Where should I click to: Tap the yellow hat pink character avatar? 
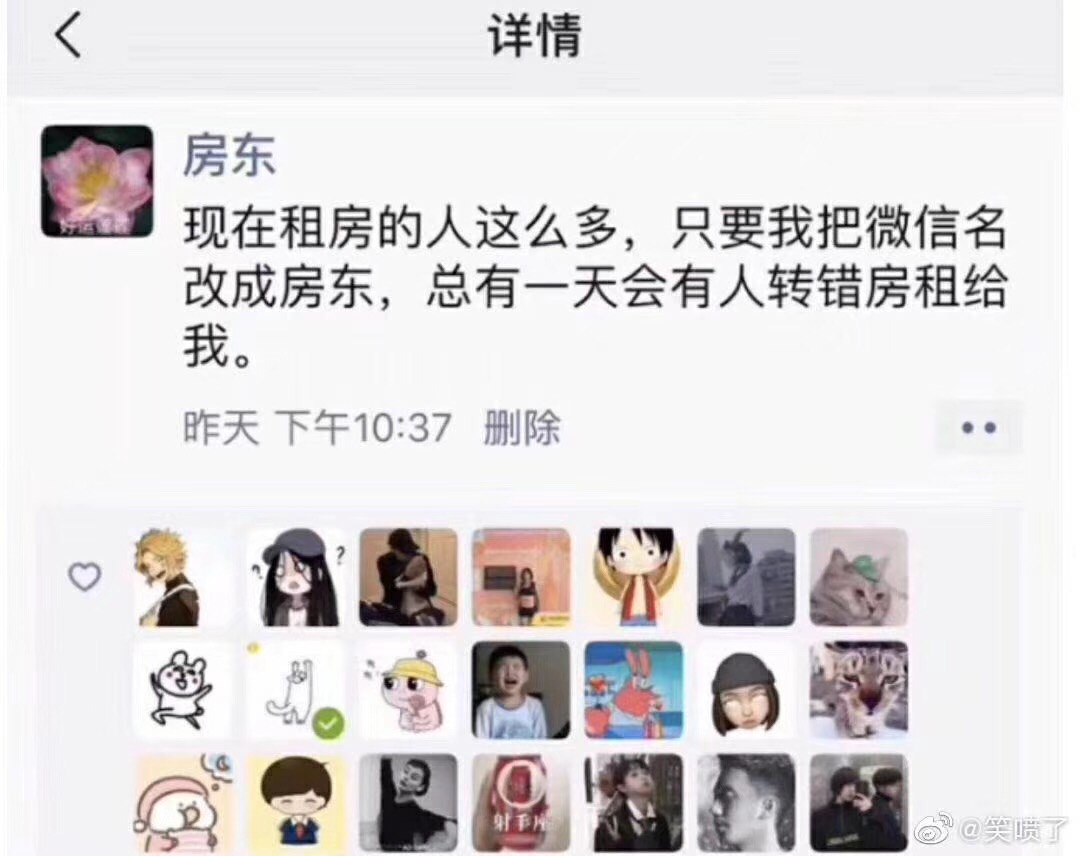tap(408, 689)
